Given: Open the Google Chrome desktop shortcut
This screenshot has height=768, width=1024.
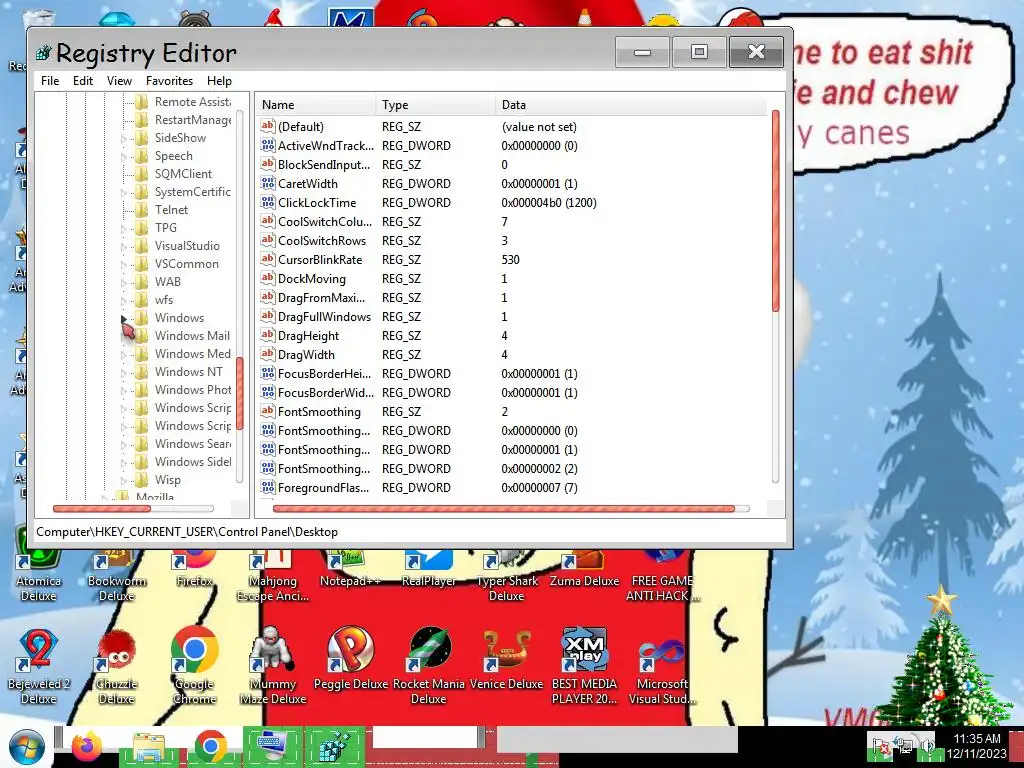Looking at the screenshot, I should pyautogui.click(x=195, y=666).
